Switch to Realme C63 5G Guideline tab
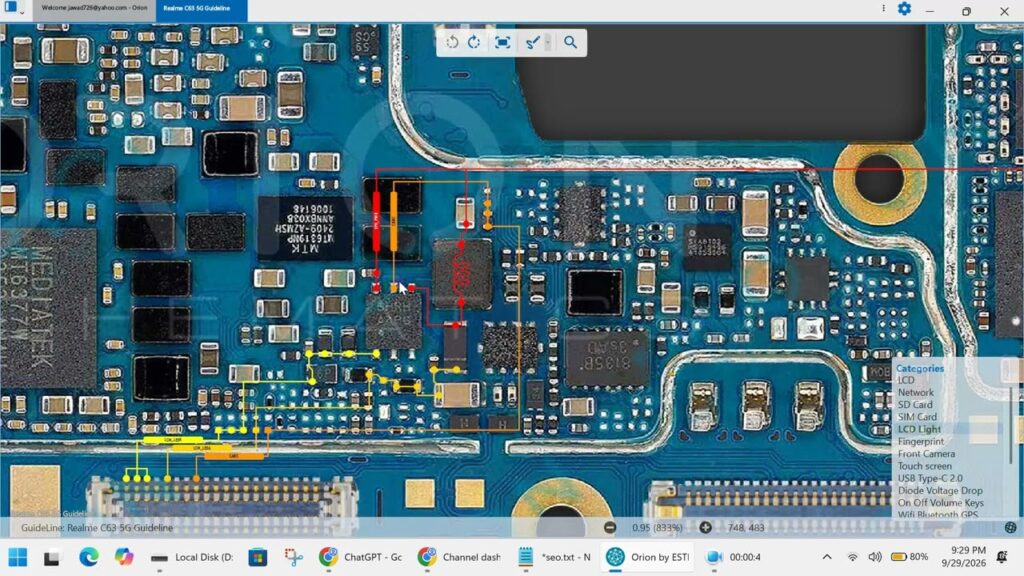 pos(201,9)
